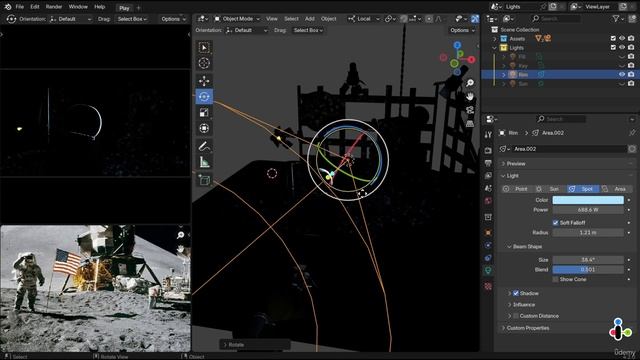Select the Annotate tool
The width and height of the screenshot is (640, 360).
tap(204, 146)
